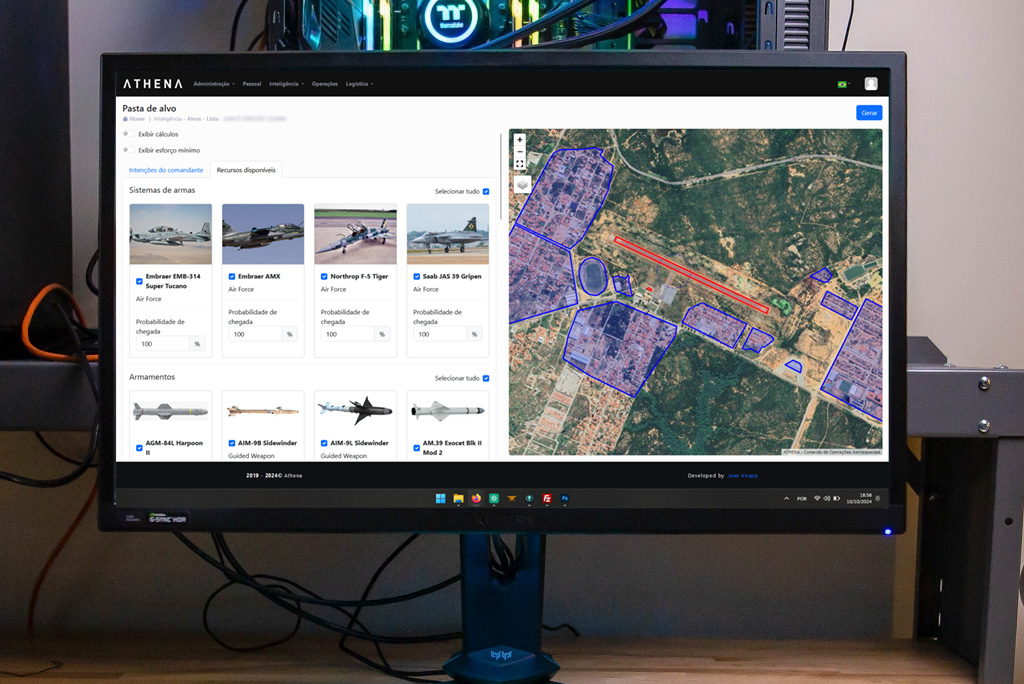Click the red runway polygon on map
The width and height of the screenshot is (1024, 684).
coord(691,276)
